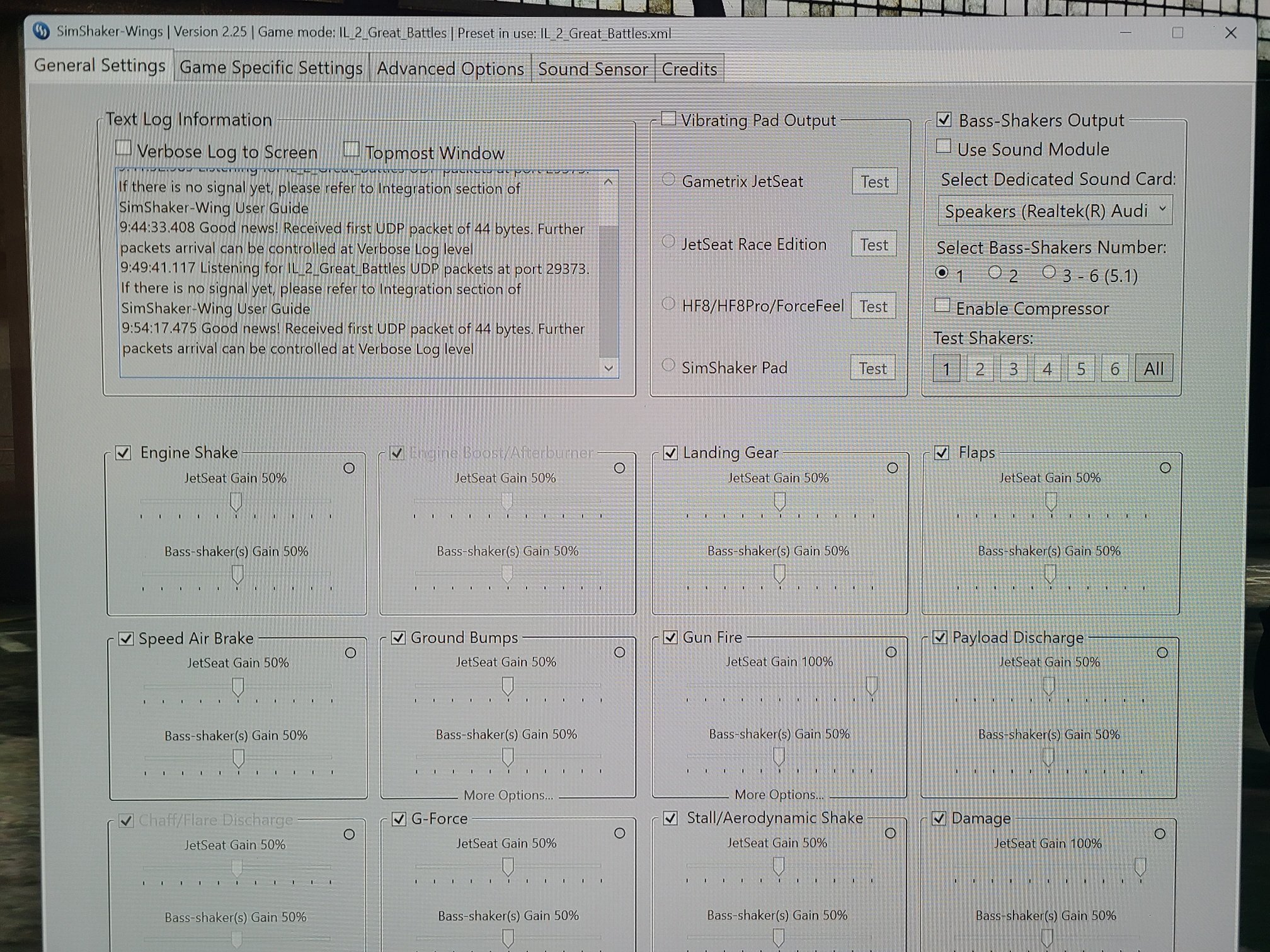Screen dimensions: 1270x952
Task: Open Gun Fire More Options expander
Action: [x=779, y=795]
